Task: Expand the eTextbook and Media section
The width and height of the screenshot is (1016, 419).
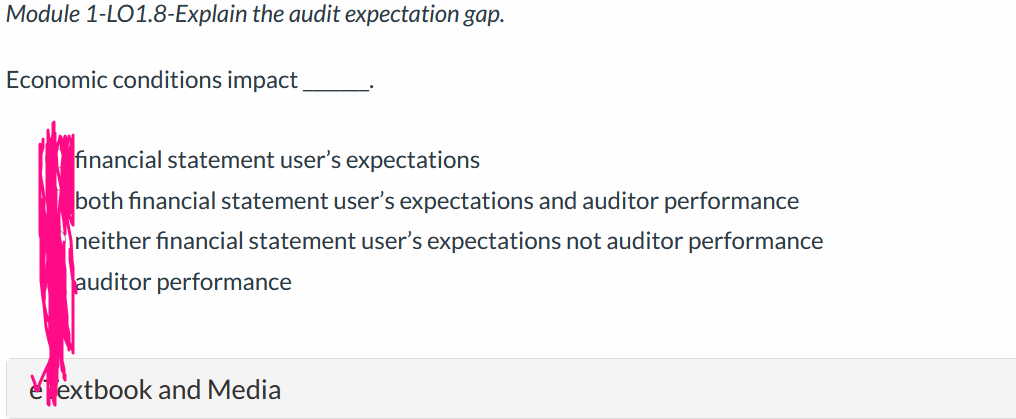Action: tap(511, 389)
